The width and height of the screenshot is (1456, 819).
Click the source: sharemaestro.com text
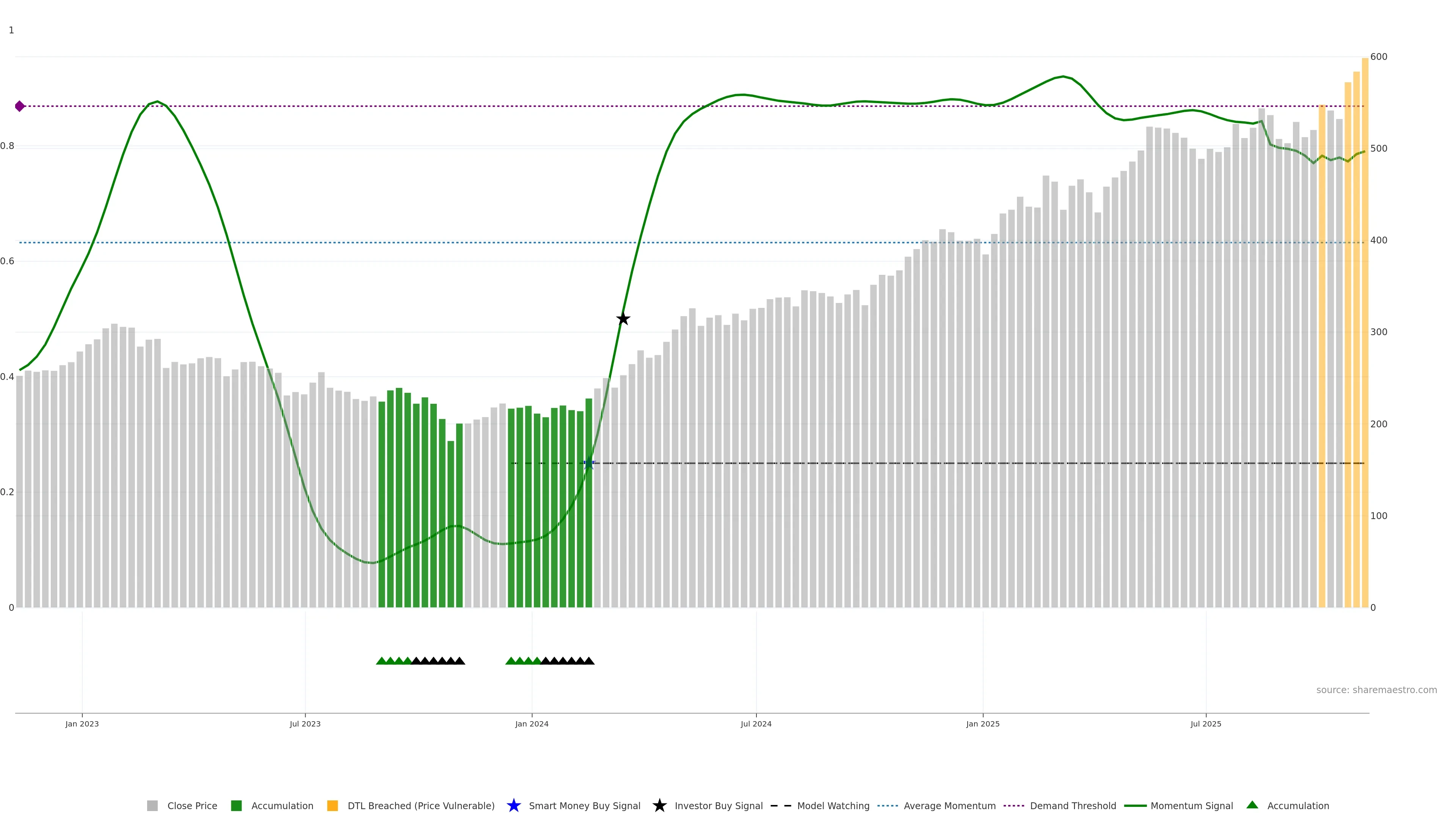(1376, 690)
